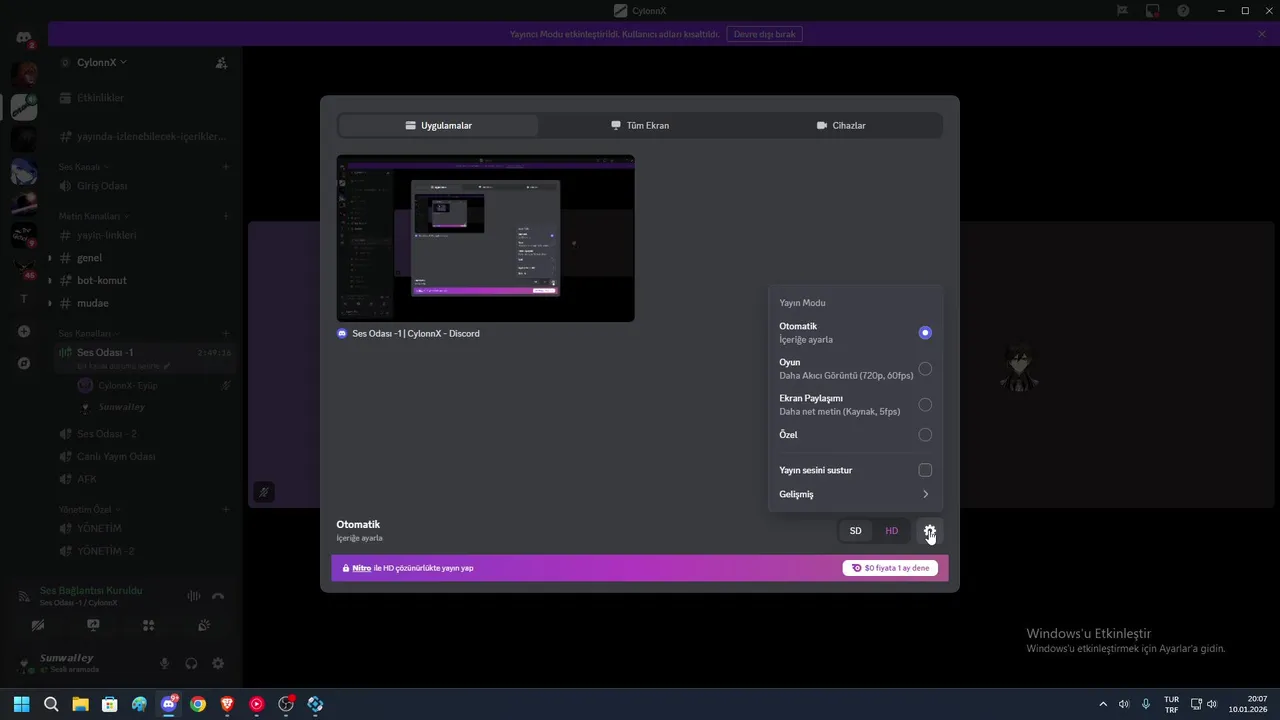Click Devre dışı bırak in streamer mode banner
Screen dimensions: 1280x720
tap(764, 34)
